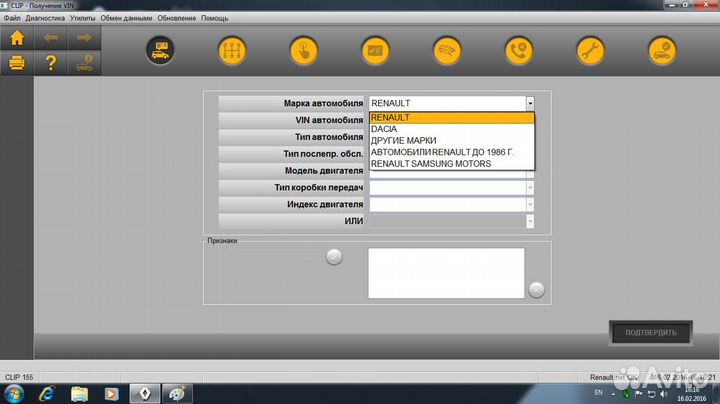Click the round checkmark in Признаки panel
The height and width of the screenshot is (404, 720).
(334, 257)
